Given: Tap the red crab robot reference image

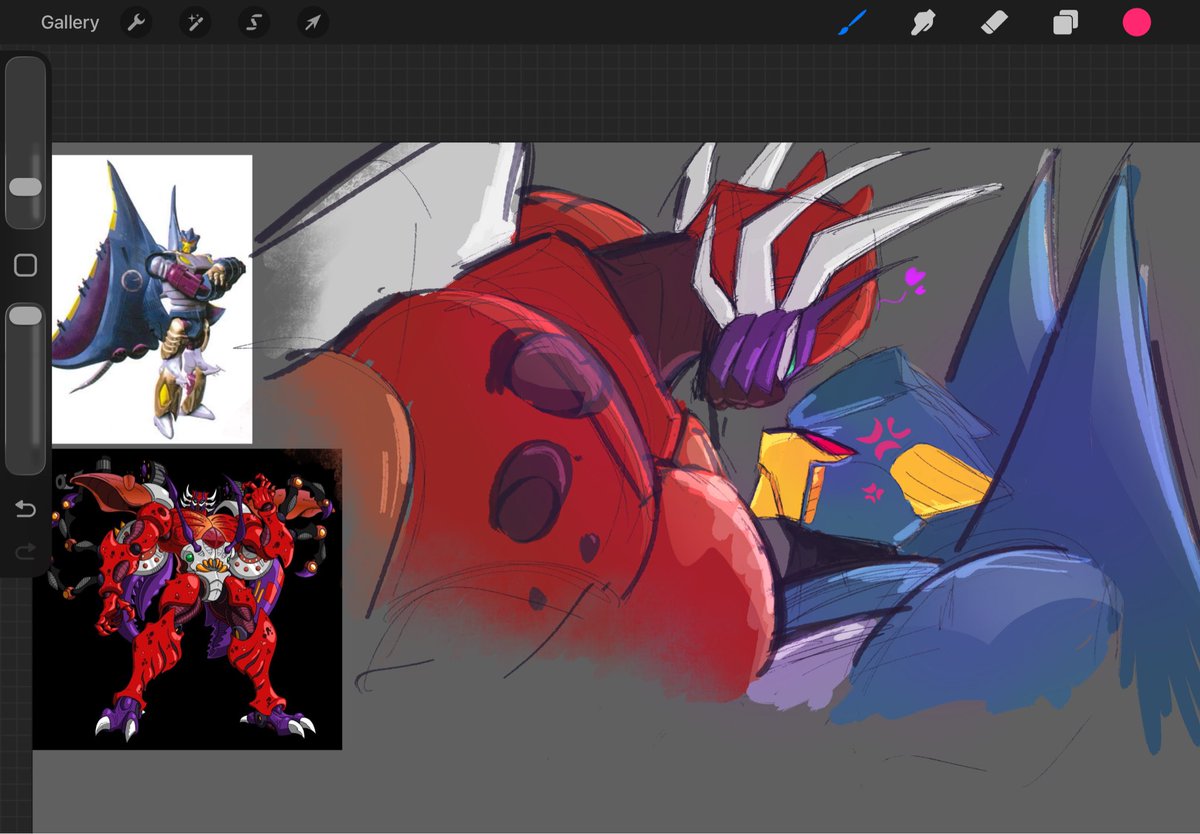Looking at the screenshot, I should (x=187, y=599).
